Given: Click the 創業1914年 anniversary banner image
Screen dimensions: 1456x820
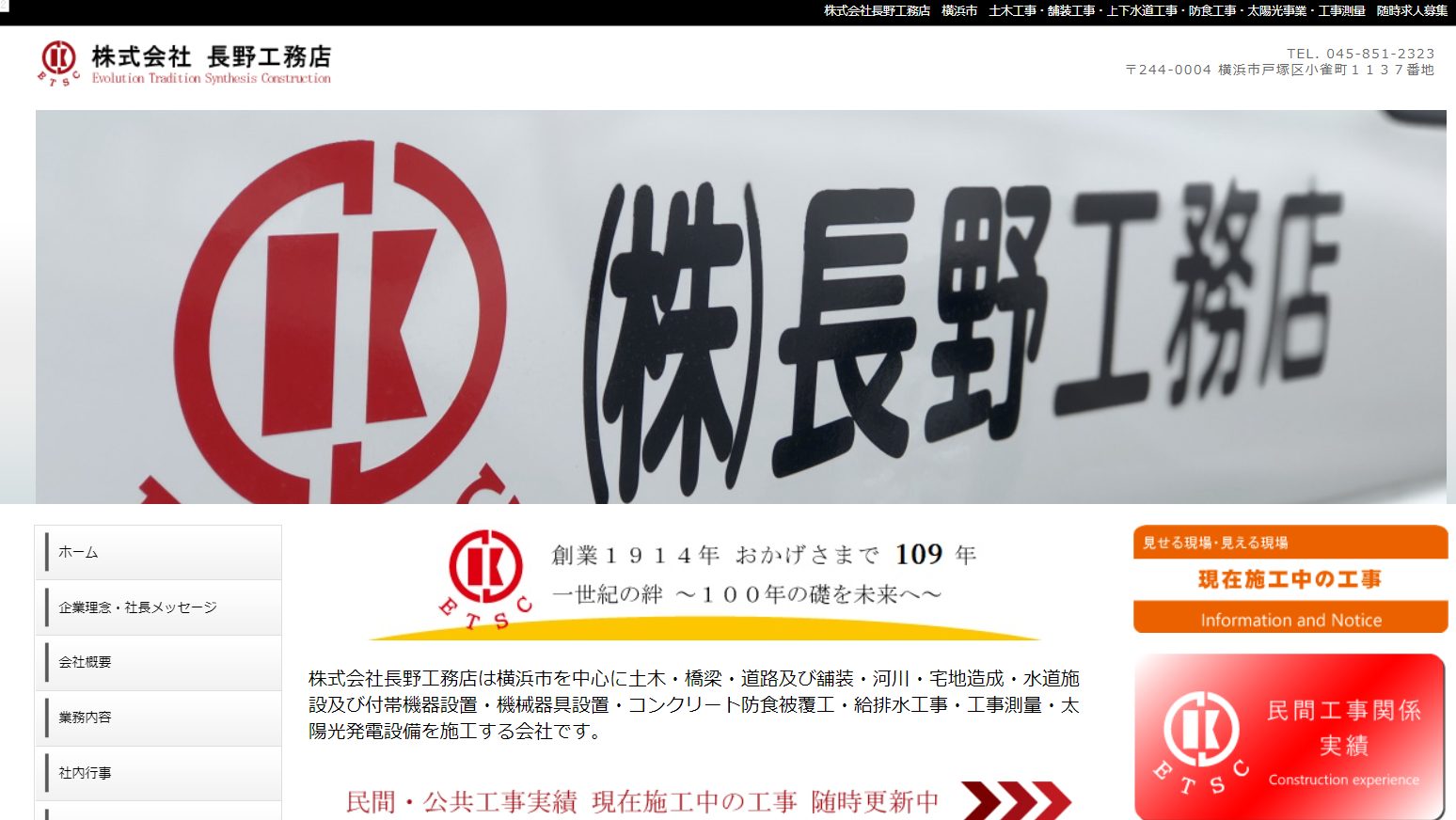Looking at the screenshot, I should pyautogui.click(x=705, y=583).
